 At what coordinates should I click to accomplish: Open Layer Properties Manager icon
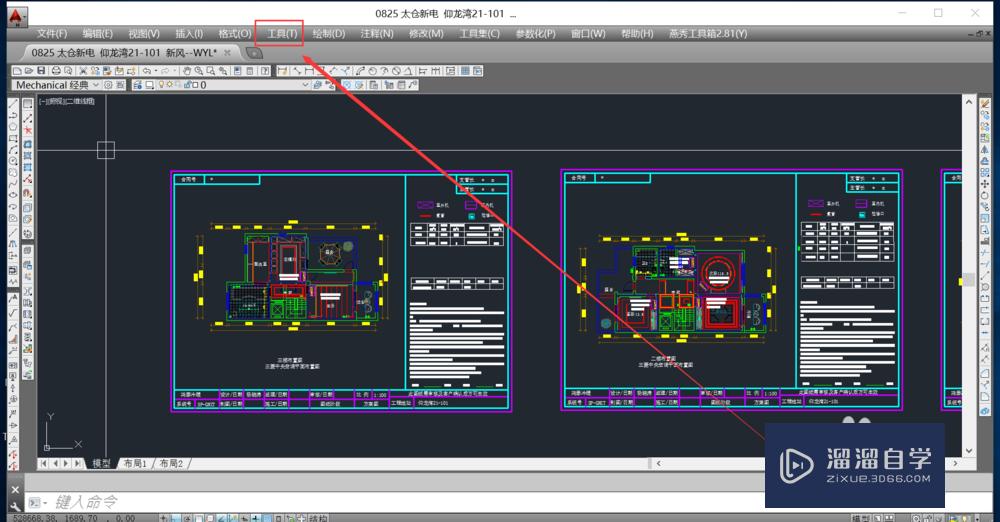(138, 85)
